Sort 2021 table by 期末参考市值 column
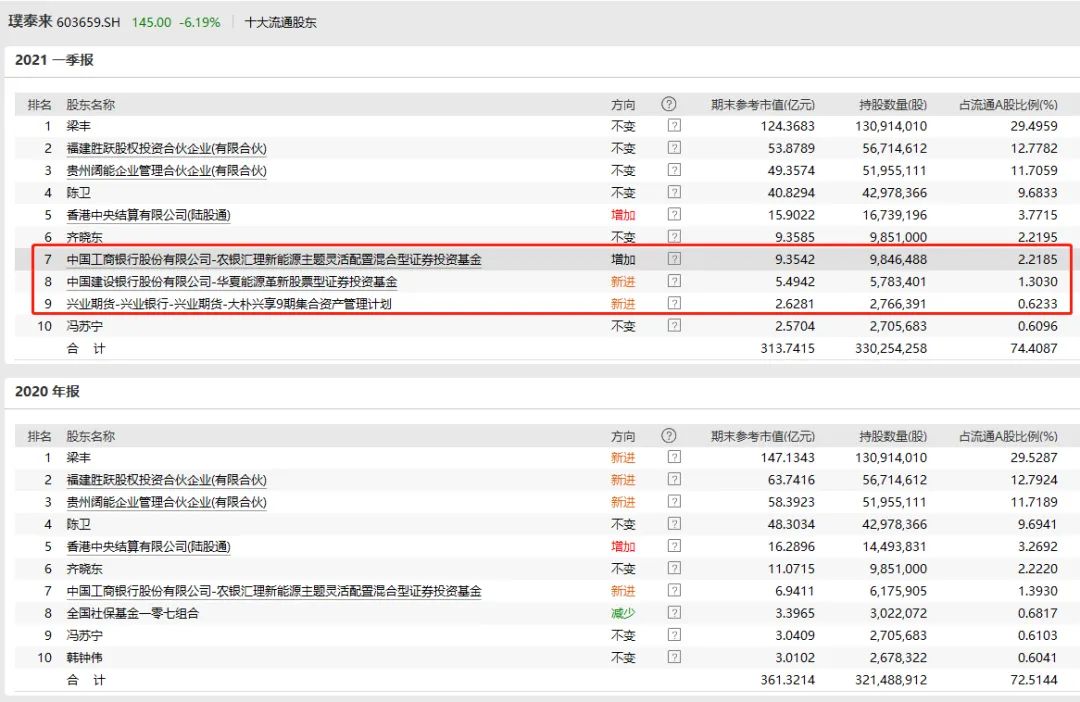1080x702 pixels. [x=762, y=104]
